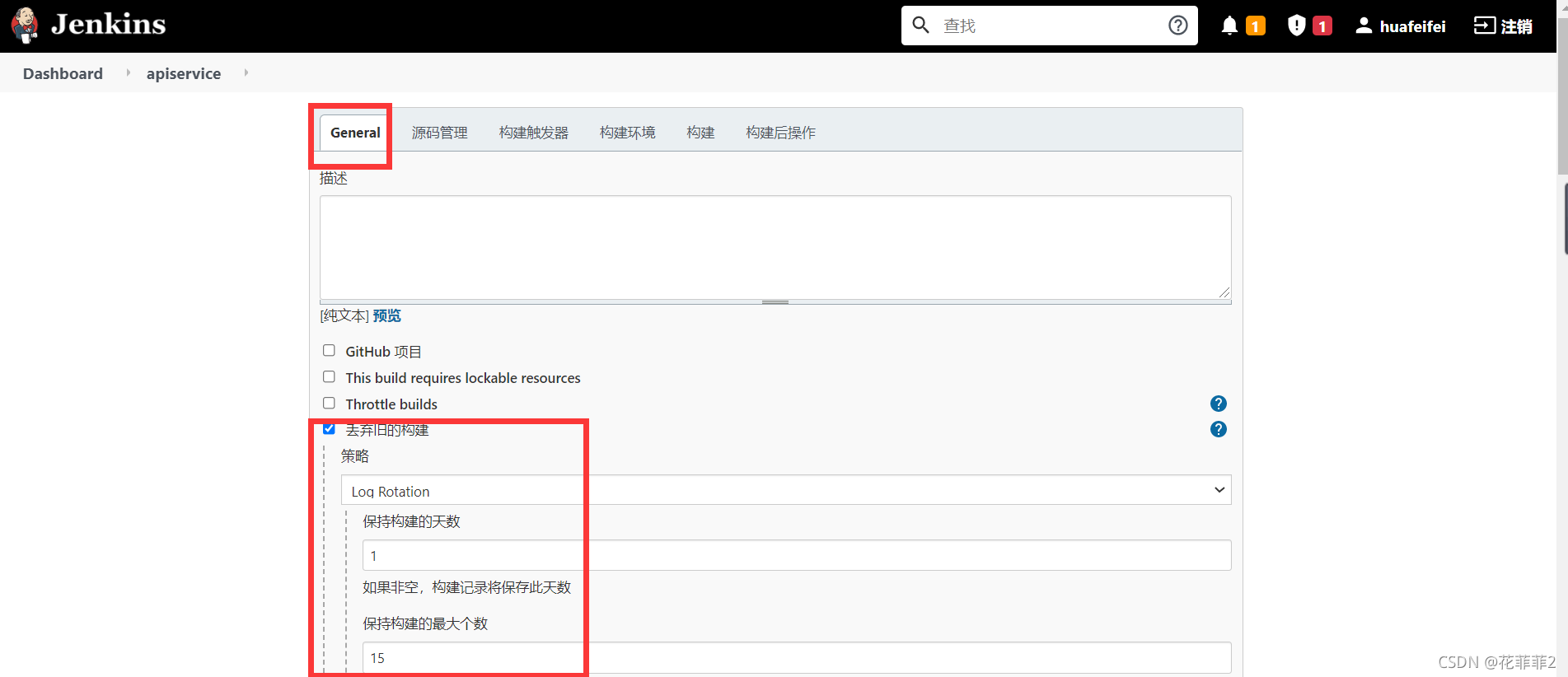Click the 保持构建的最大个数 field with 15
The width and height of the screenshot is (1568, 677).
click(x=797, y=657)
